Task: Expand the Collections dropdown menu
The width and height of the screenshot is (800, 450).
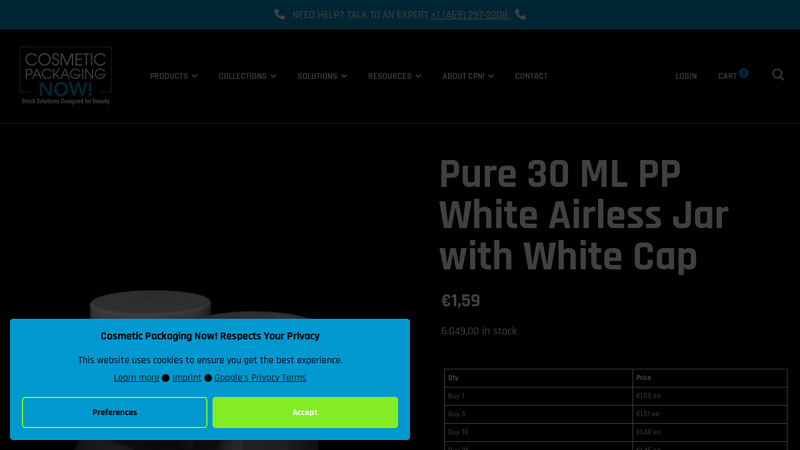Action: pos(247,76)
